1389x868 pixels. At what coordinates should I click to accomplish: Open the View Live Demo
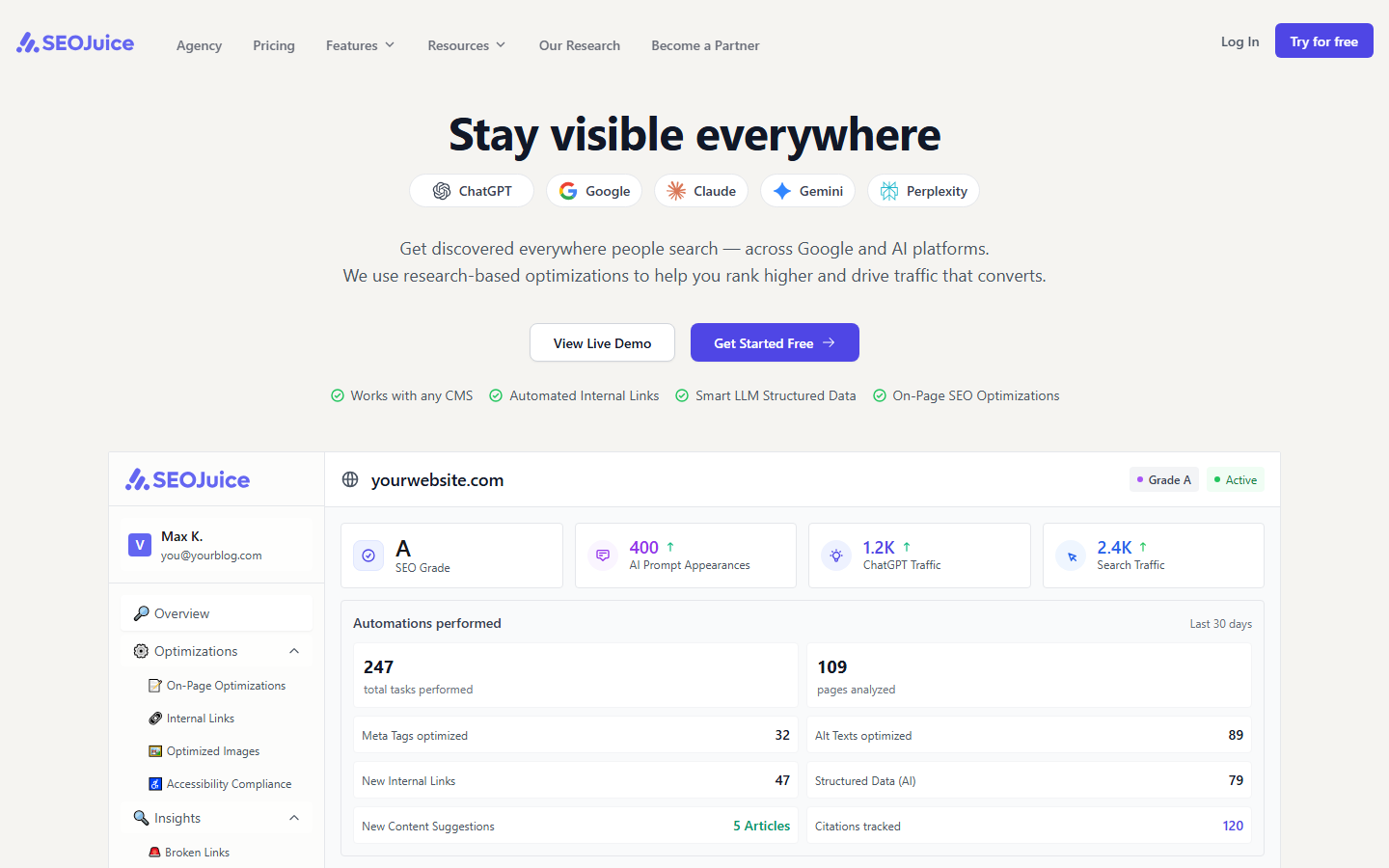pos(602,342)
